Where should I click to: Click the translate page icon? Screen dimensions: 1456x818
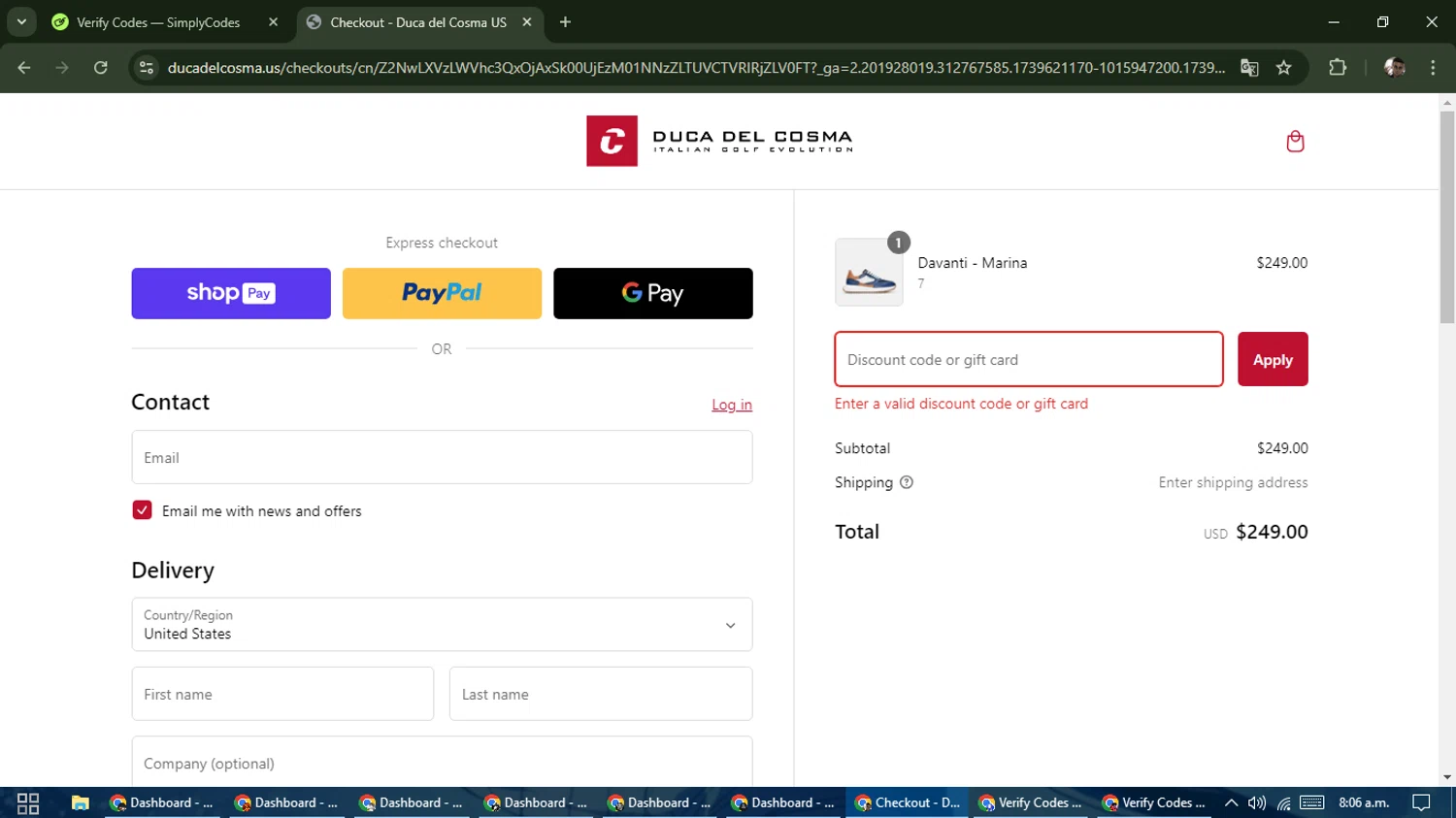click(x=1249, y=68)
